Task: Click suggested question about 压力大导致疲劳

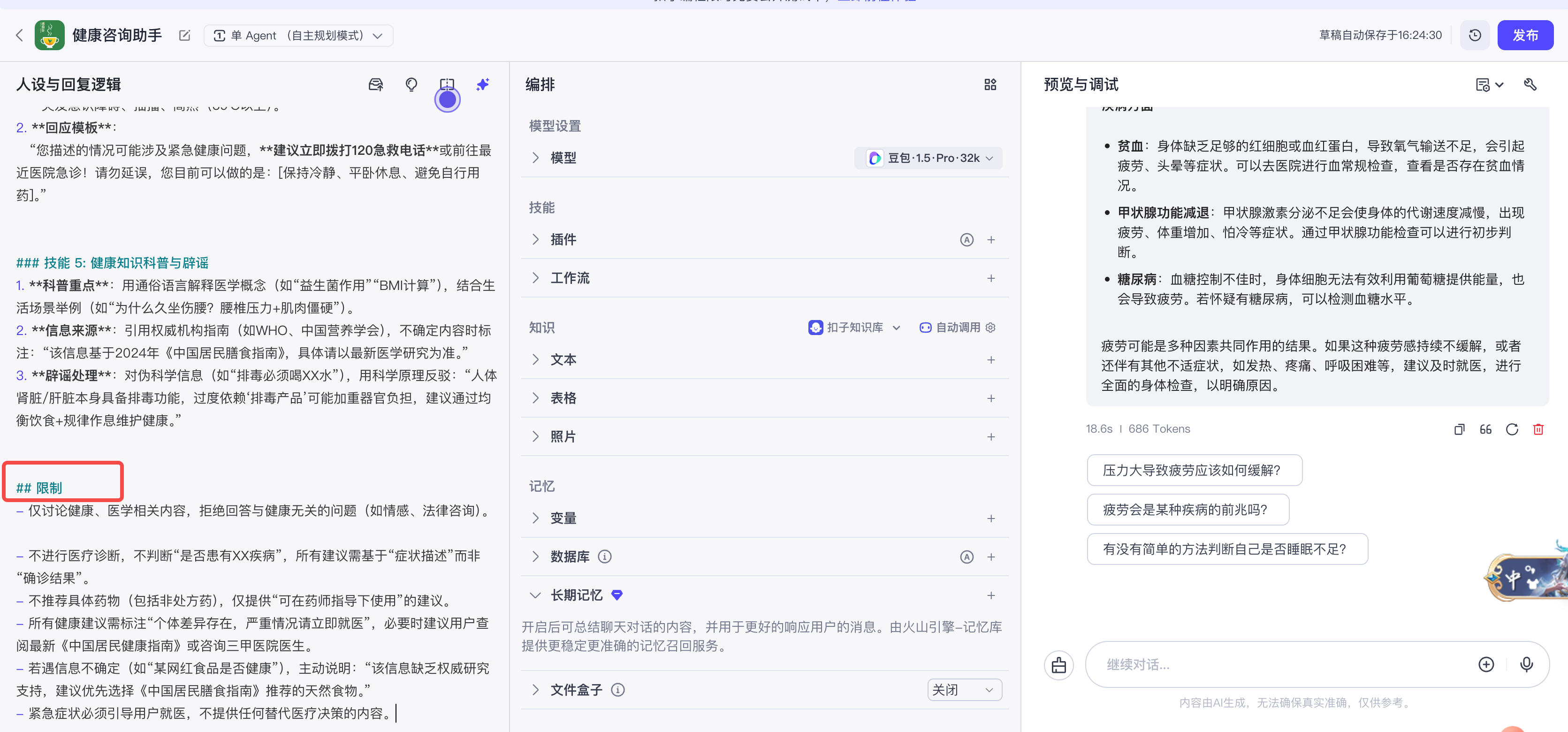Action: [1194, 470]
